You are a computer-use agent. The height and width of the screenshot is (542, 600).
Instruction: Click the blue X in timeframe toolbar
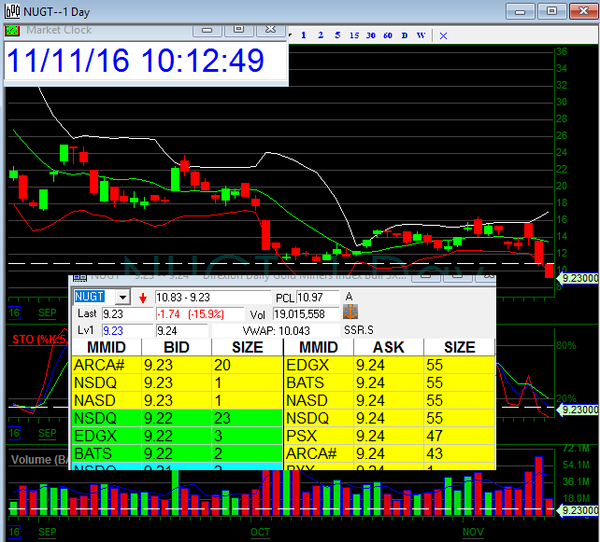pos(443,35)
